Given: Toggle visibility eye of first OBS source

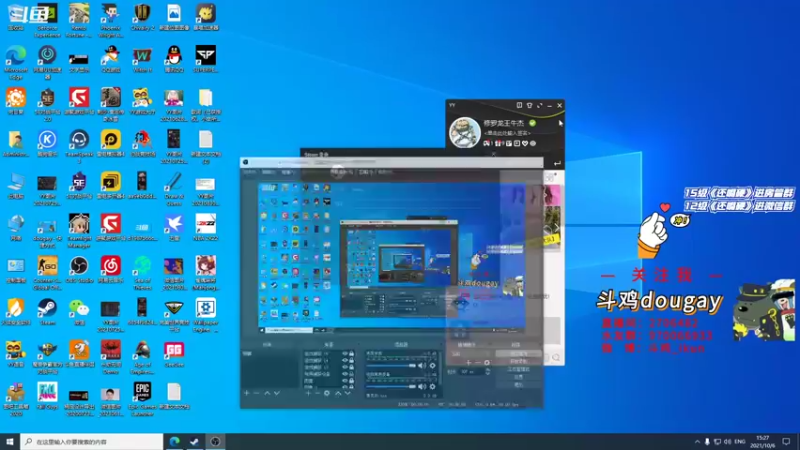Looking at the screenshot, I should pyautogui.click(x=345, y=354).
